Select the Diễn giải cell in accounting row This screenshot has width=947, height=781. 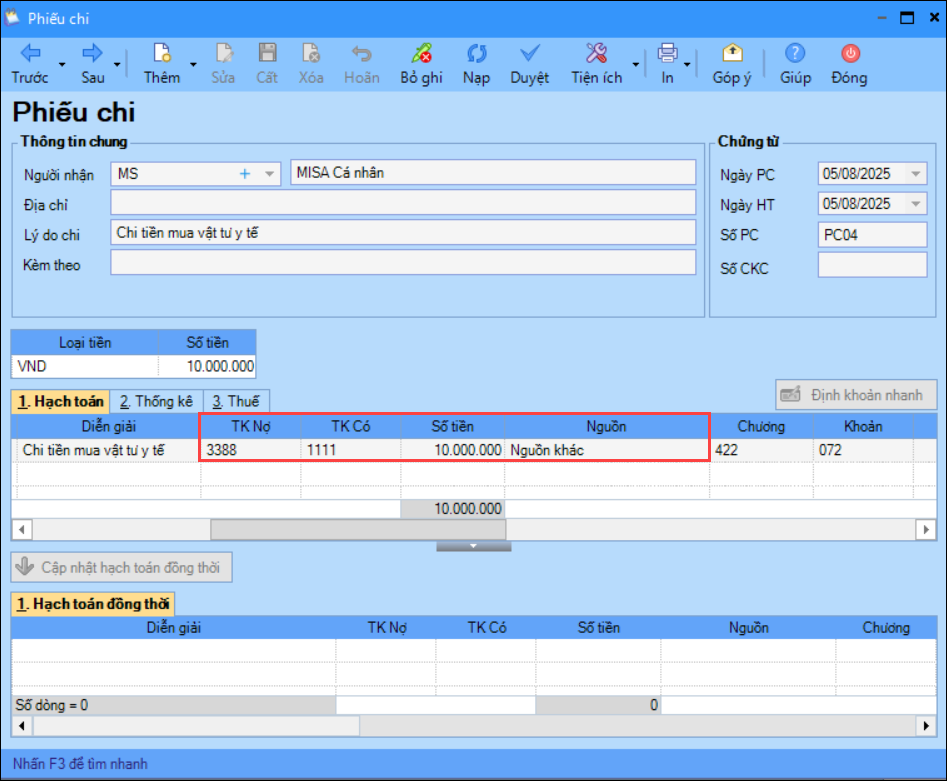(x=109, y=450)
